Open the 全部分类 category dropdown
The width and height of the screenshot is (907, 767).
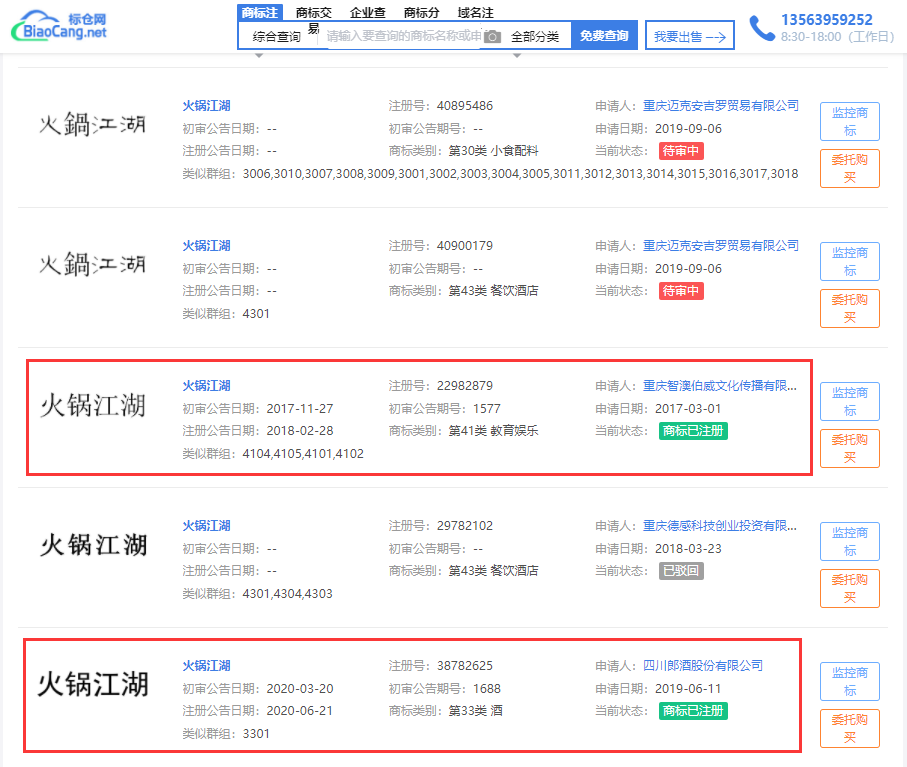535,36
